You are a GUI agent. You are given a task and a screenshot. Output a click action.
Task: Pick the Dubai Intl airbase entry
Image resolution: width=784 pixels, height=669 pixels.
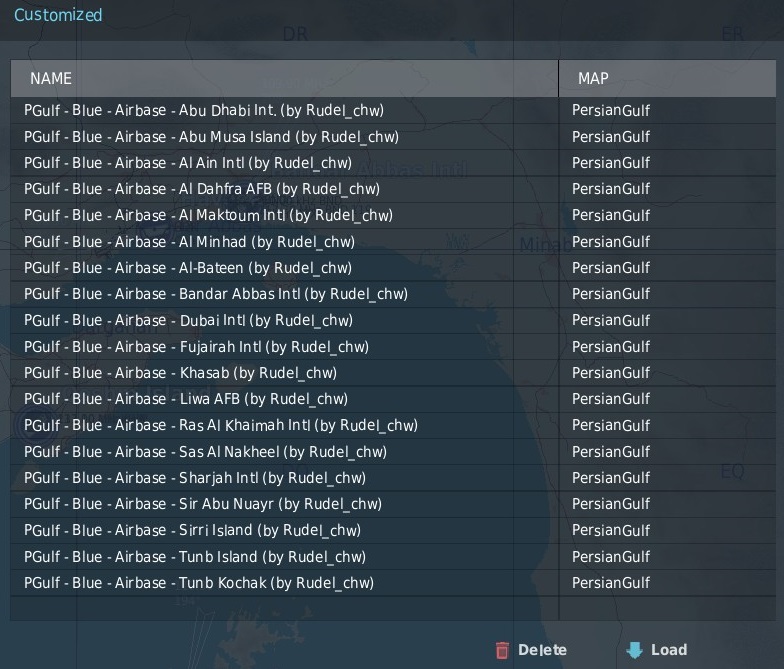[188, 320]
